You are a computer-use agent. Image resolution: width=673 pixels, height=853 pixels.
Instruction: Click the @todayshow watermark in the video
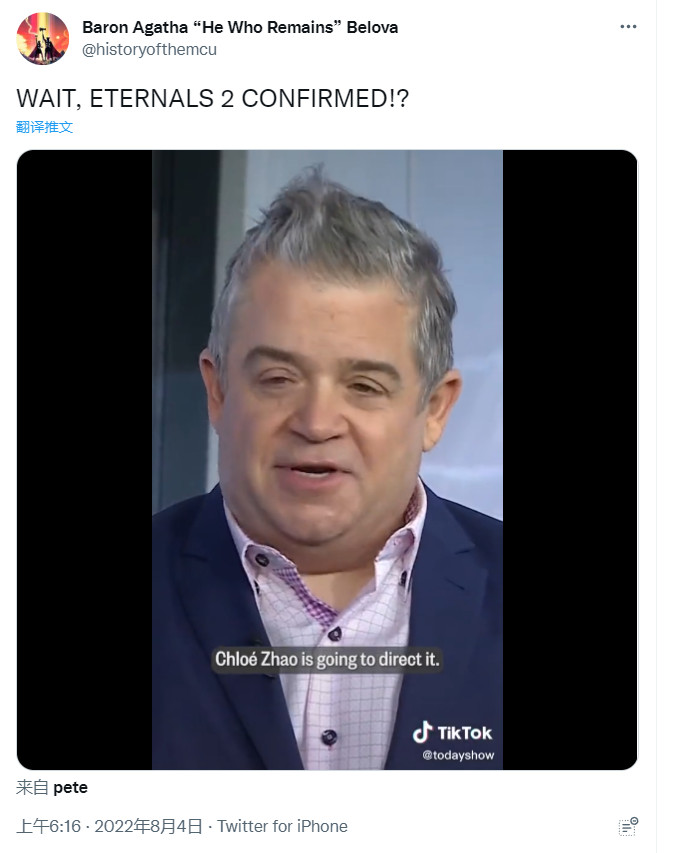click(458, 755)
